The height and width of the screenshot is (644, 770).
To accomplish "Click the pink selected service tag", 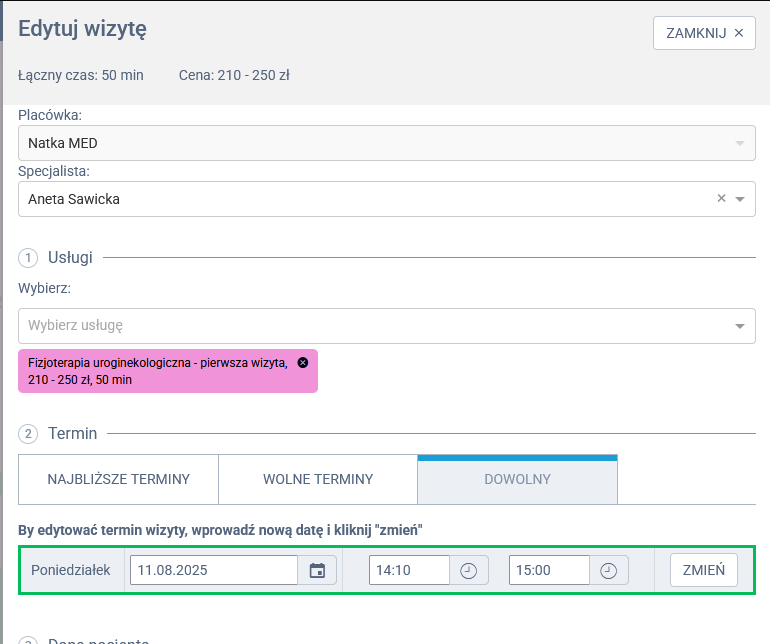I will coord(160,371).
